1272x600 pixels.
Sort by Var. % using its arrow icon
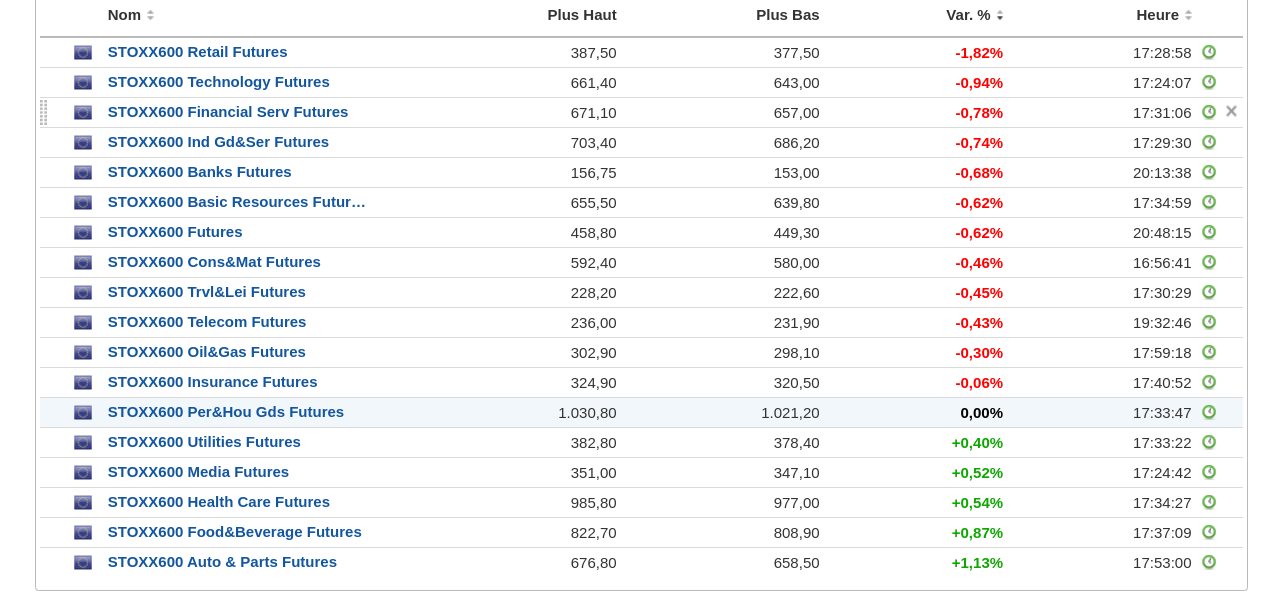point(1000,15)
